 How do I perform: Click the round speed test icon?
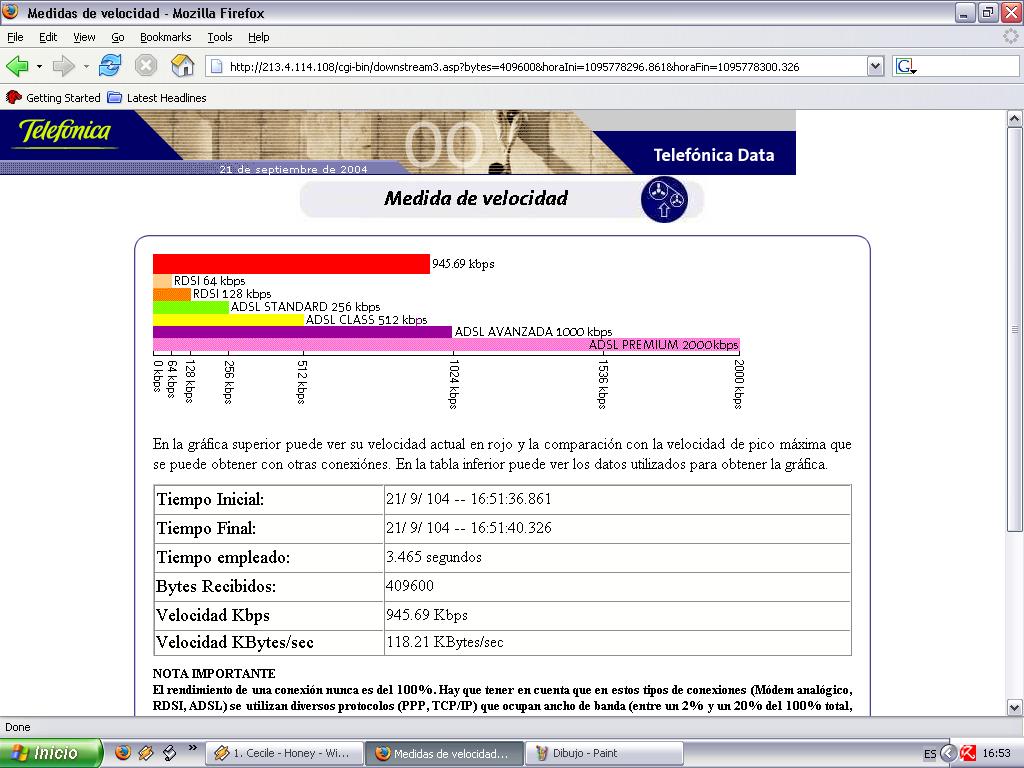click(664, 198)
